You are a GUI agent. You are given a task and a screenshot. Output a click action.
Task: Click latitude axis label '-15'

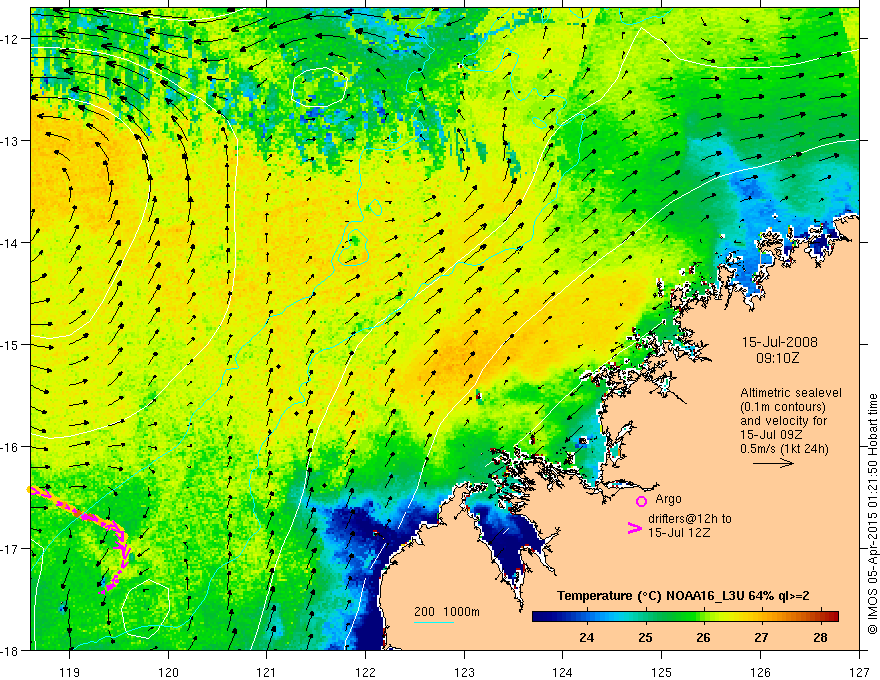pos(9,345)
